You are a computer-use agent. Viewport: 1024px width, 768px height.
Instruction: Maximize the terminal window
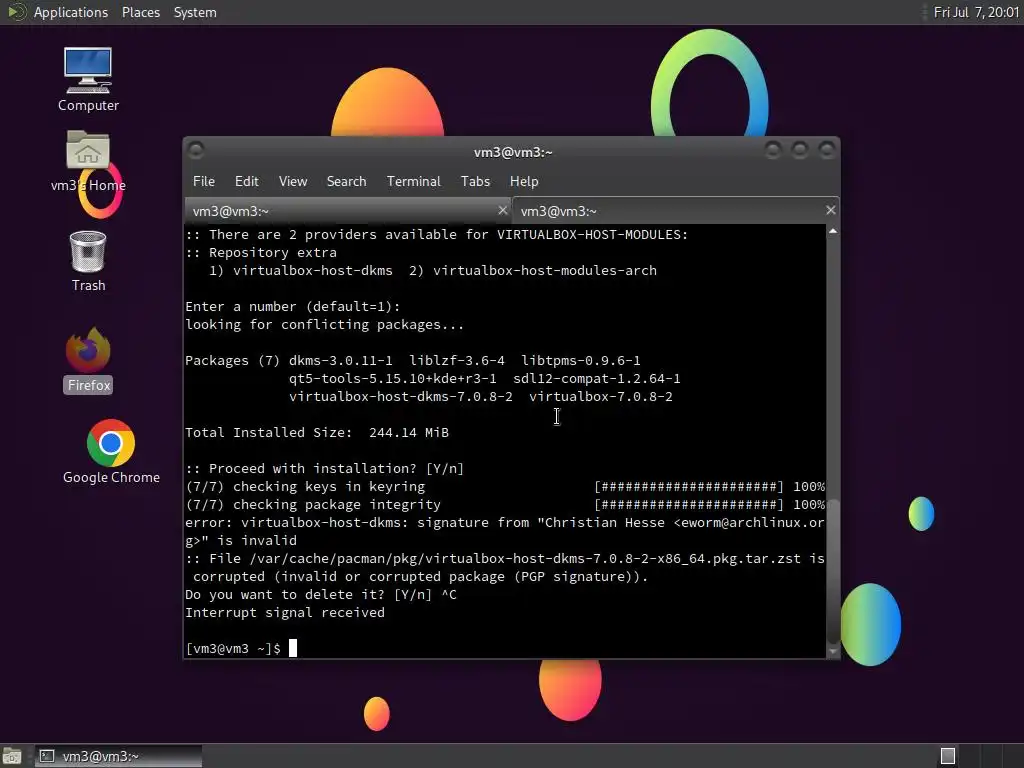(800, 151)
